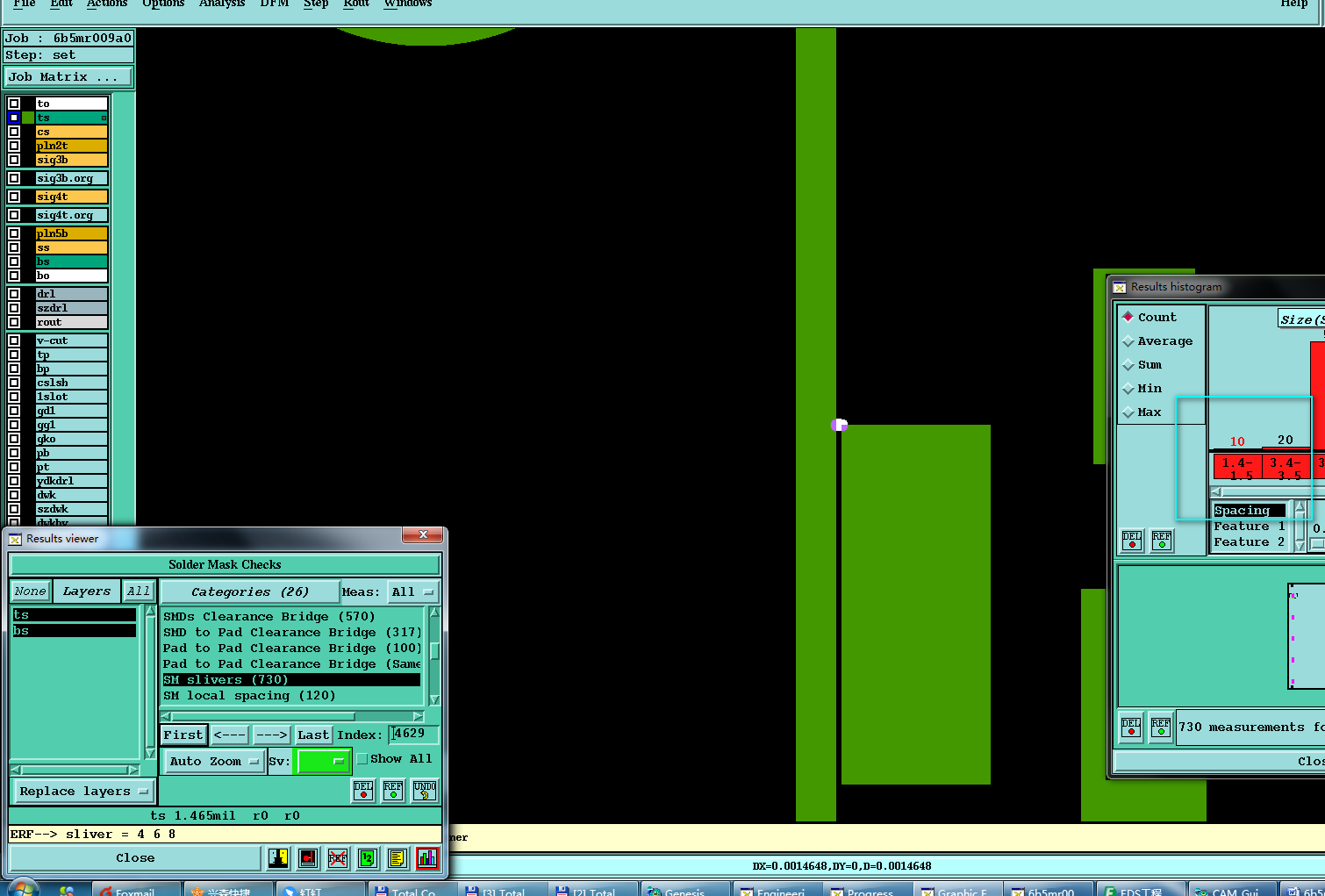Open the Actions menu

[x=107, y=4]
